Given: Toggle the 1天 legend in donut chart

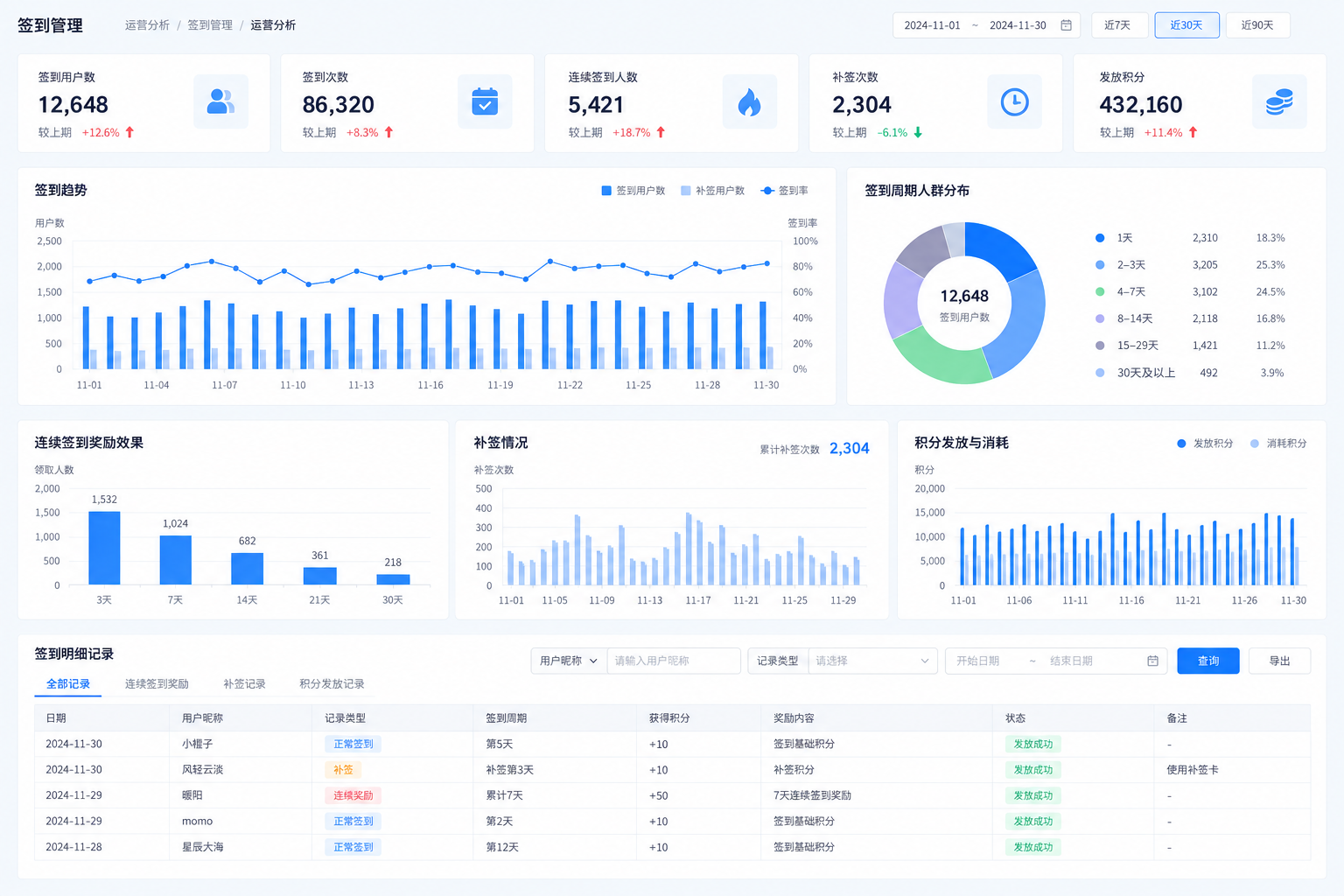Looking at the screenshot, I should point(1114,238).
